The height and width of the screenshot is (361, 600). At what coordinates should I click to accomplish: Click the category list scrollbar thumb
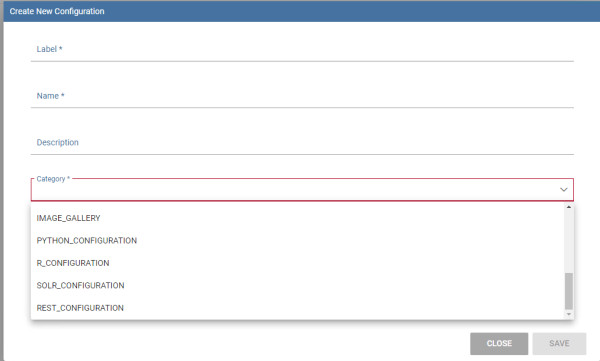569,291
